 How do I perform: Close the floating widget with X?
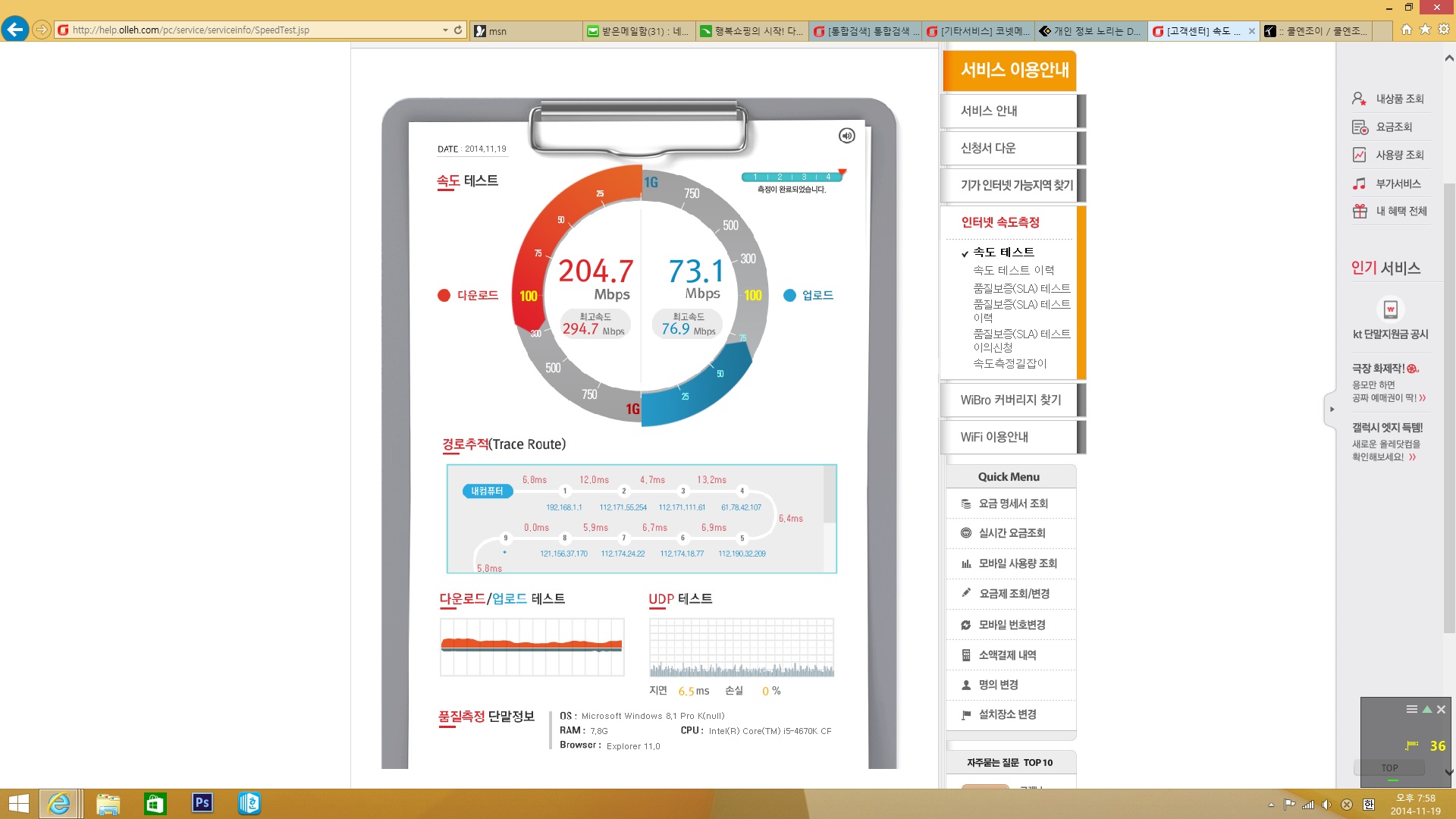1441,710
